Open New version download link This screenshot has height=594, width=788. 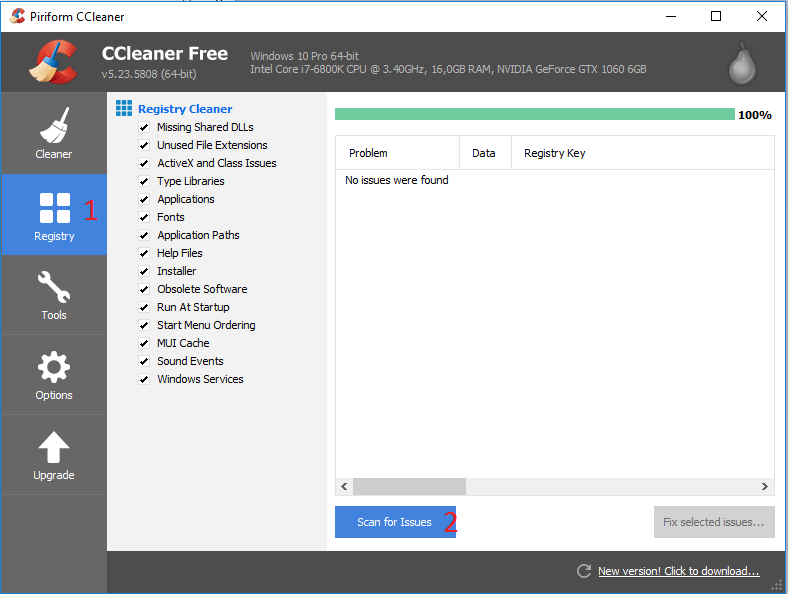coord(678,571)
